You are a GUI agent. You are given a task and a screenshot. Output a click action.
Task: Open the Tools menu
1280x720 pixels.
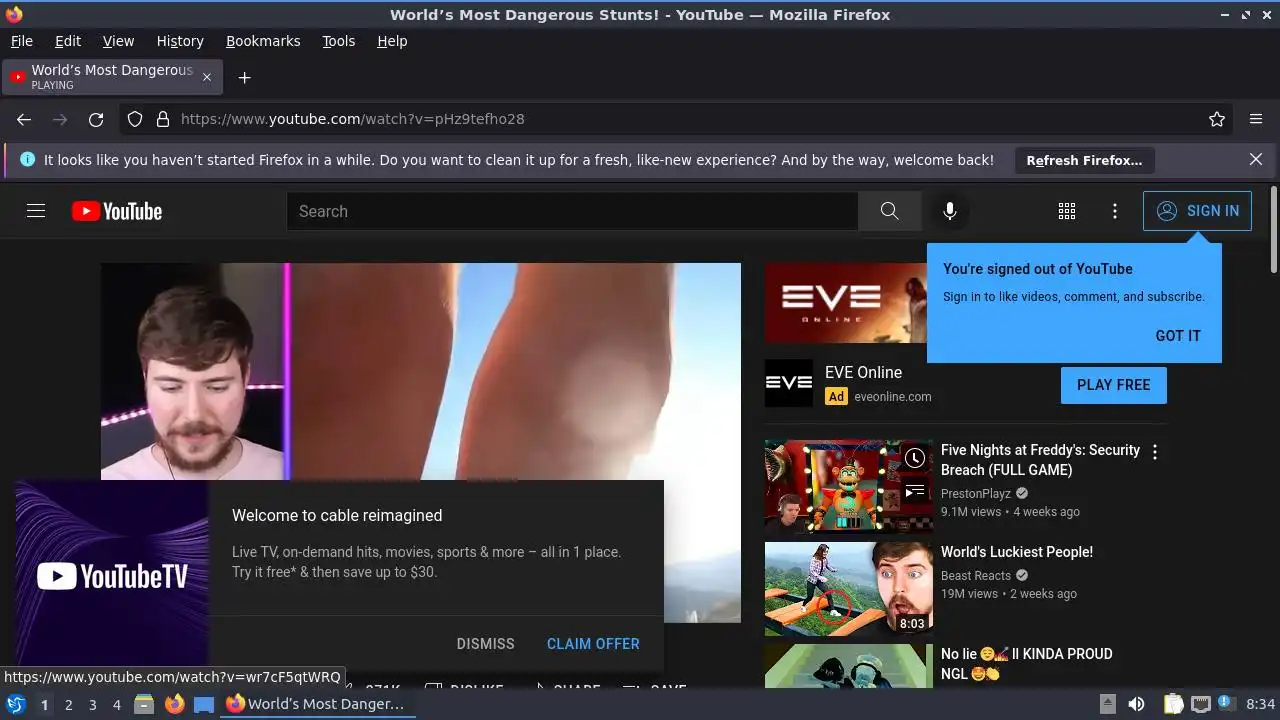click(338, 41)
